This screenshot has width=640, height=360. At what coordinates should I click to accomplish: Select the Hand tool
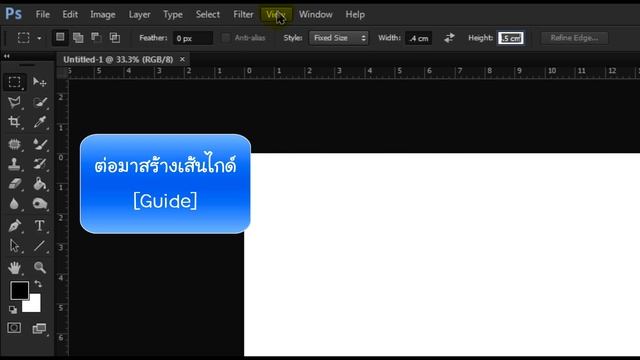pos(15,268)
